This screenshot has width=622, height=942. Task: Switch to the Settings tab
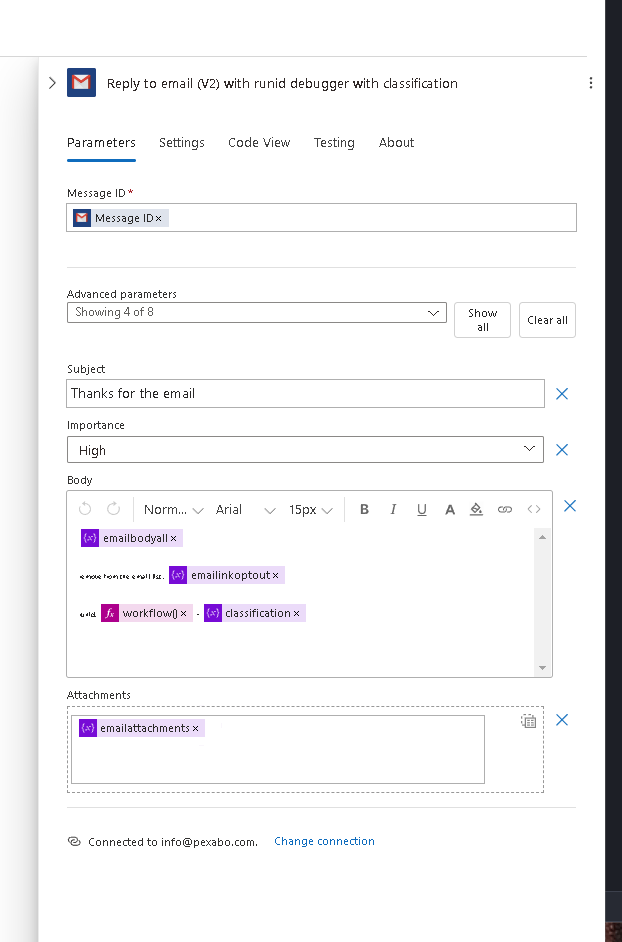tap(181, 142)
